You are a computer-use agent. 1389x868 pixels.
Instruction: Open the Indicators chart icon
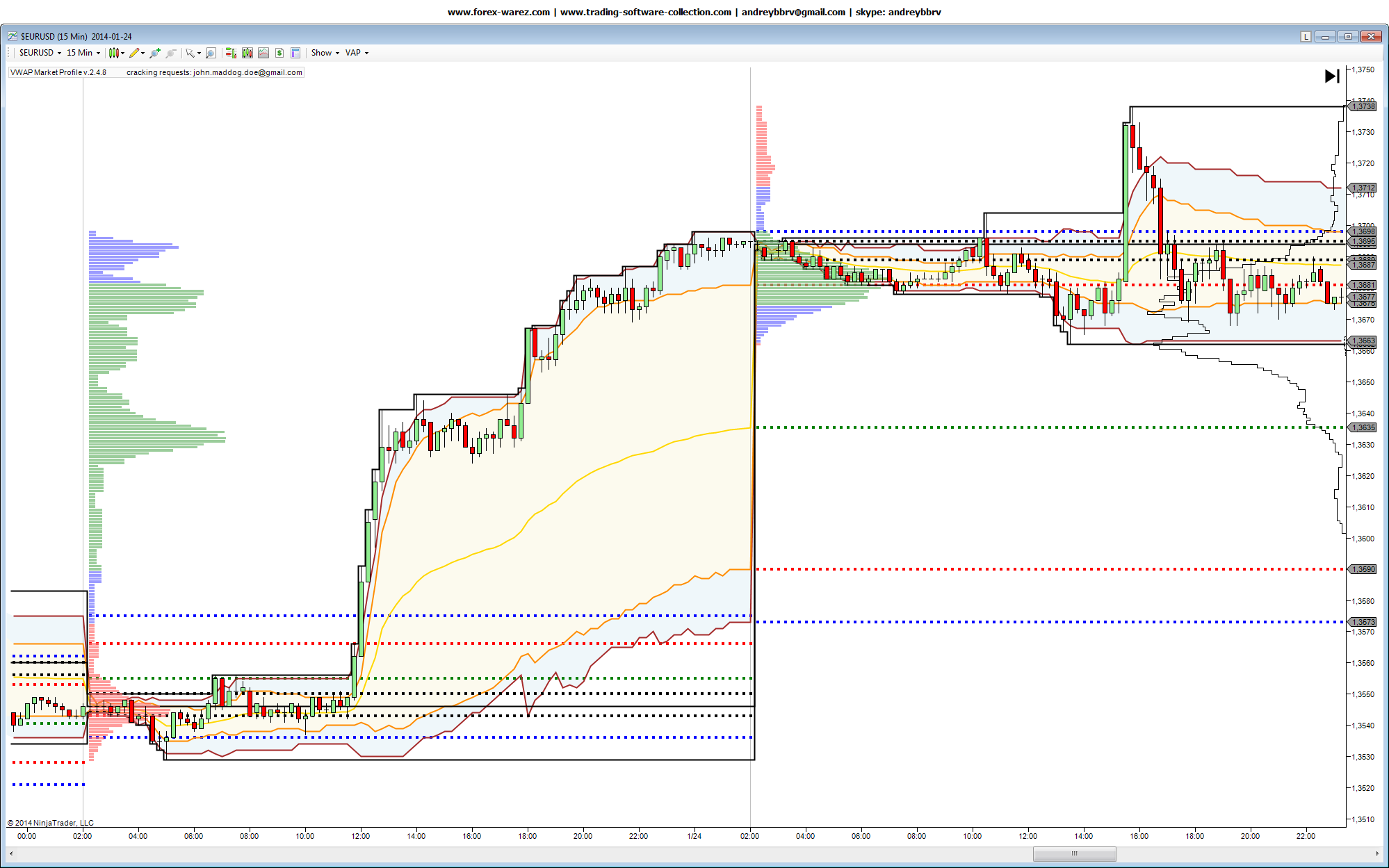tap(263, 53)
